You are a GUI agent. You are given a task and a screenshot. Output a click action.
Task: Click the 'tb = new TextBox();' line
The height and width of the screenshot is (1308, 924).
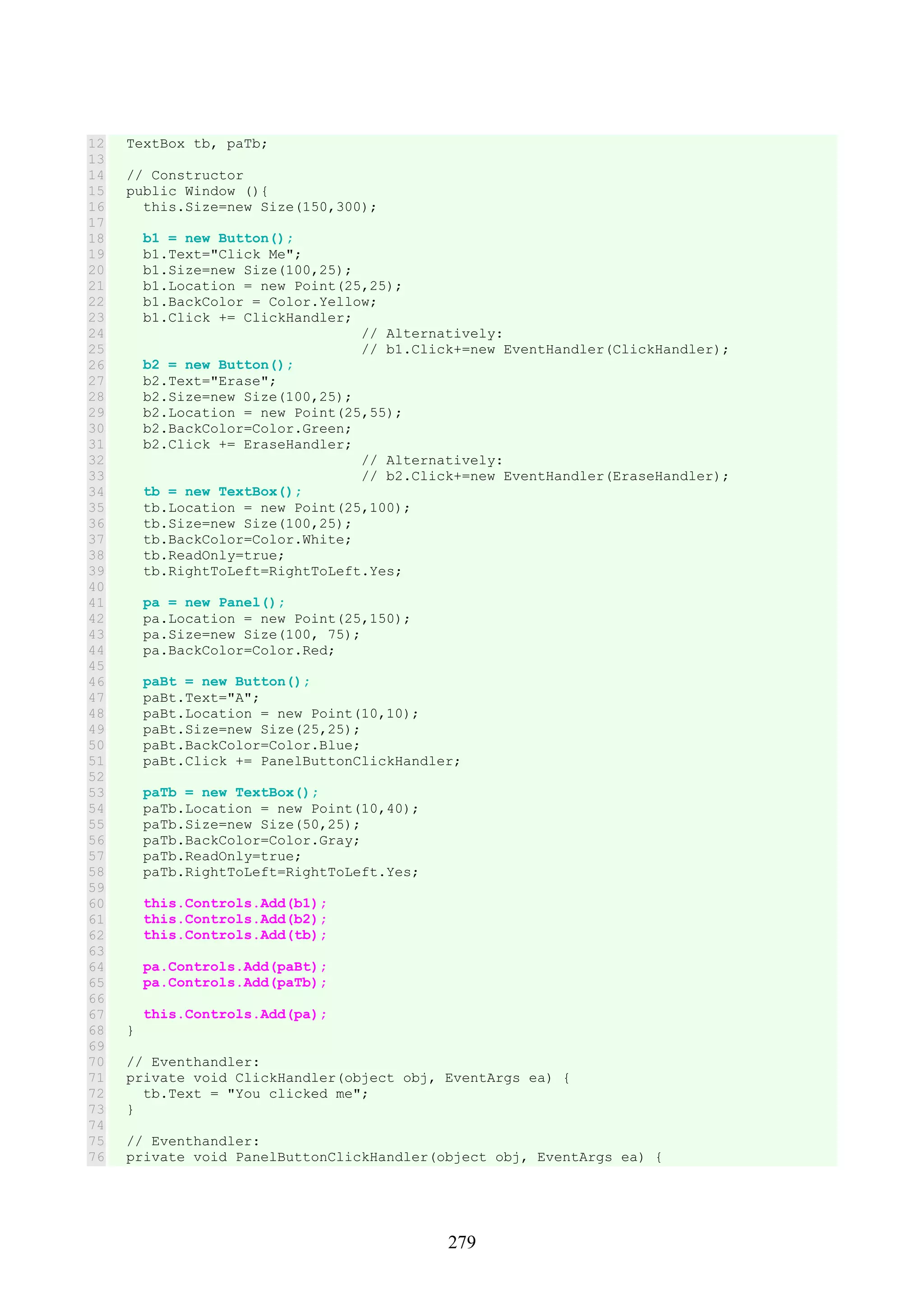(222, 492)
